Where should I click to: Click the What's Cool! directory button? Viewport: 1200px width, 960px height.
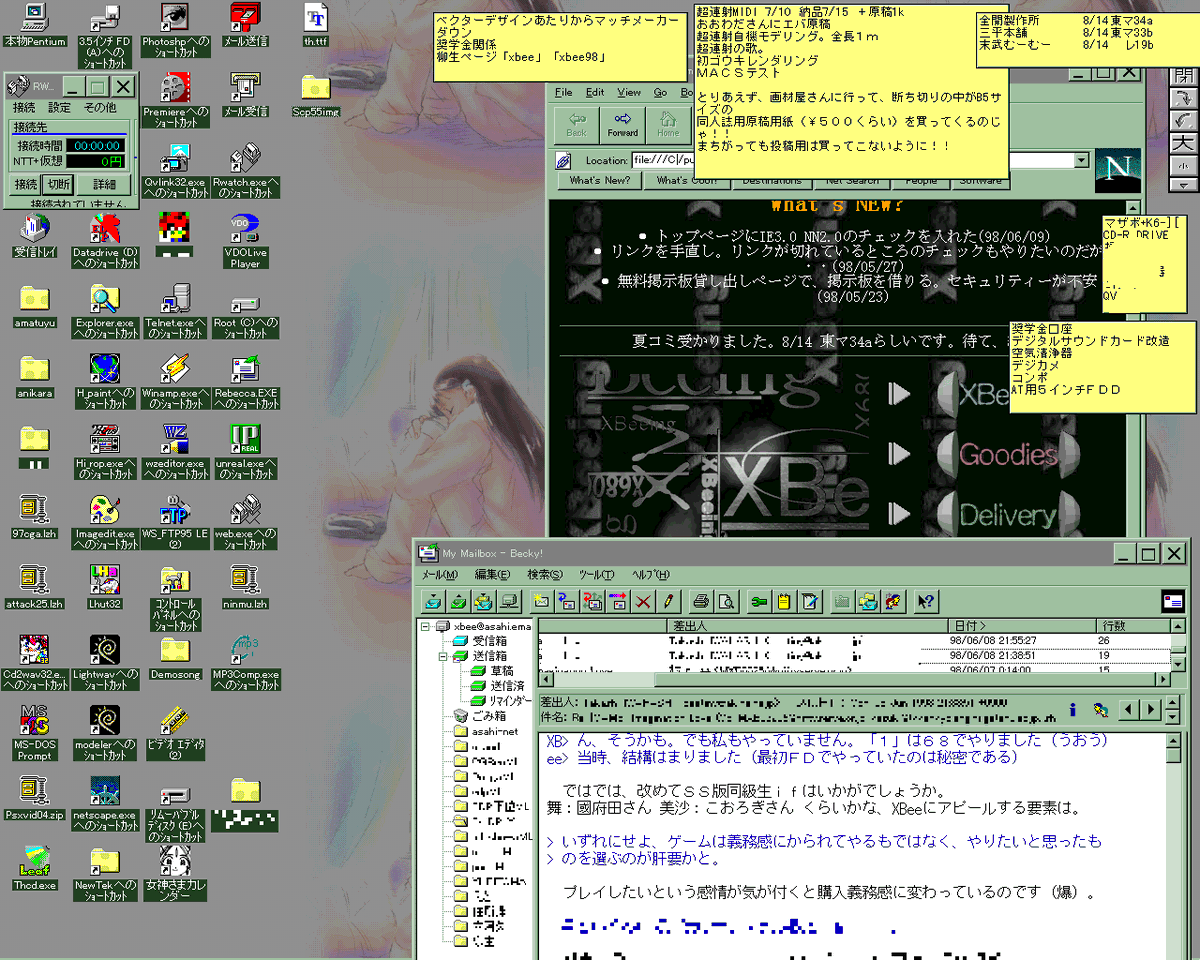[x=686, y=181]
